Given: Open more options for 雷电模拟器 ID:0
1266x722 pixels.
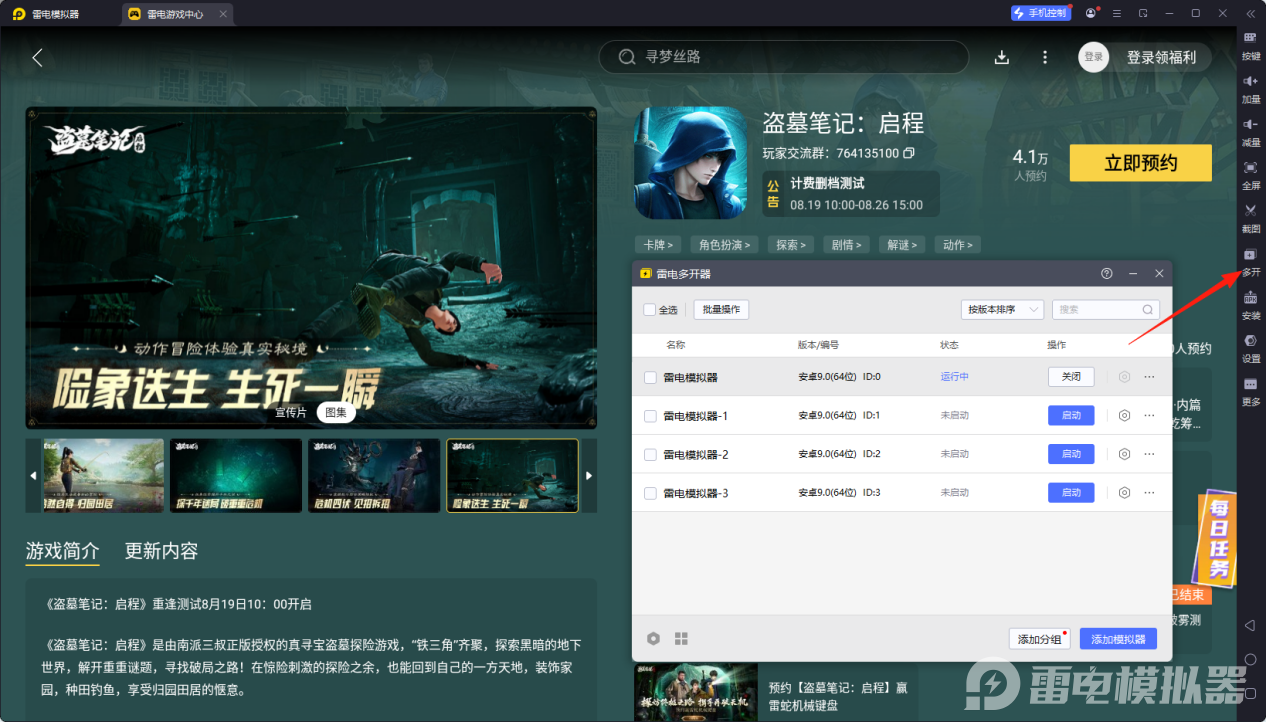Looking at the screenshot, I should (x=1149, y=377).
